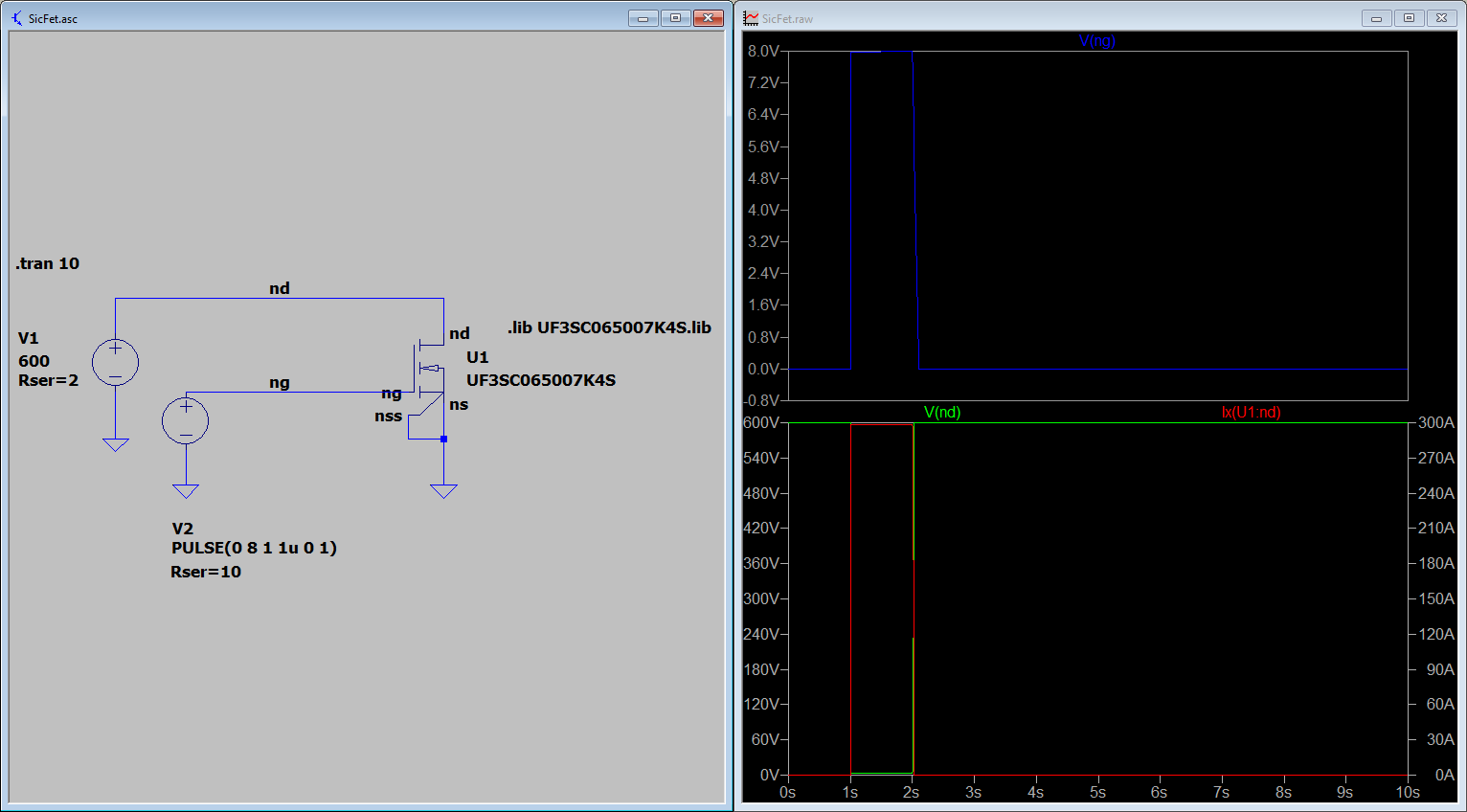Screen dimensions: 1467x812
Task: Click the 600V left axis label
Action: tap(761, 422)
